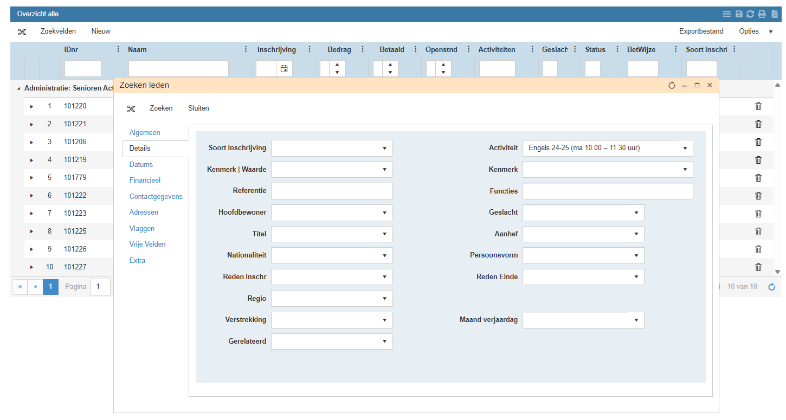Expand row 1 with ID 101220

(31, 106)
